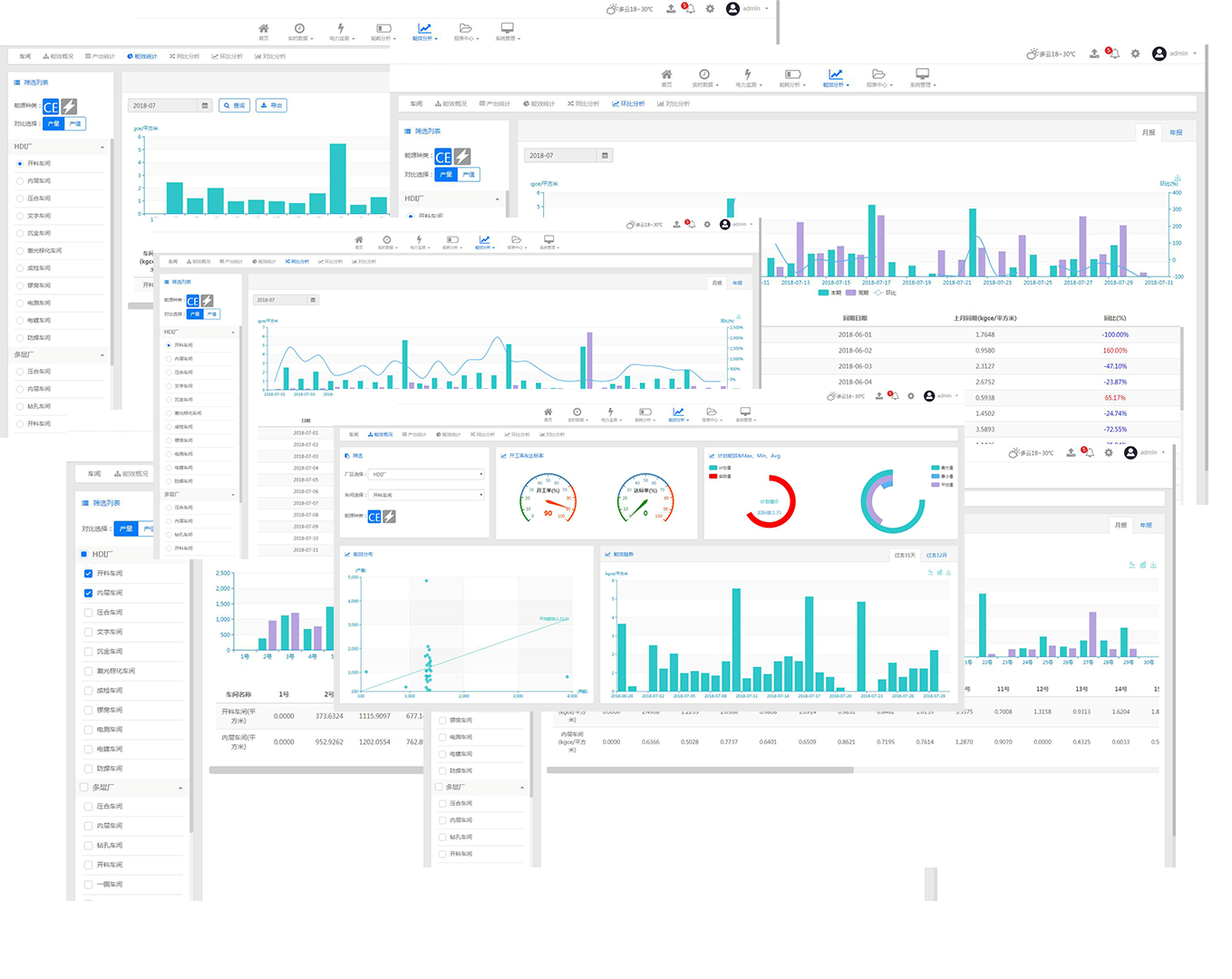Expand admin user menu in topmost header
This screenshot has height=979, width=1232.
(752, 9)
